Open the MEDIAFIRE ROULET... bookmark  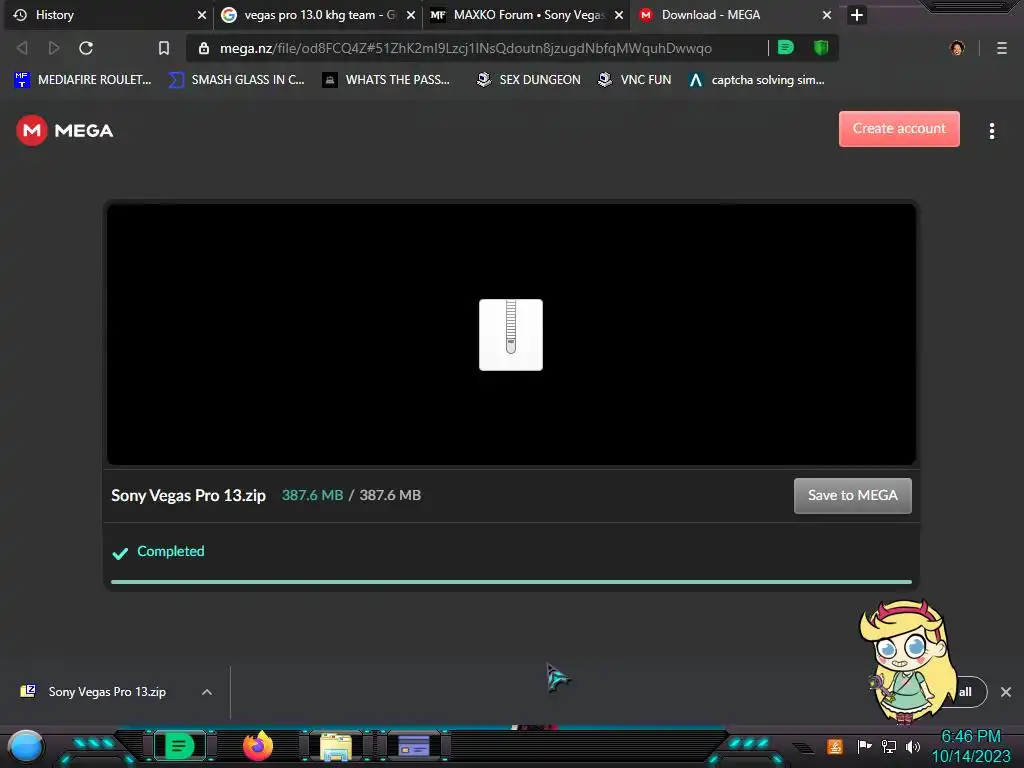[82, 80]
